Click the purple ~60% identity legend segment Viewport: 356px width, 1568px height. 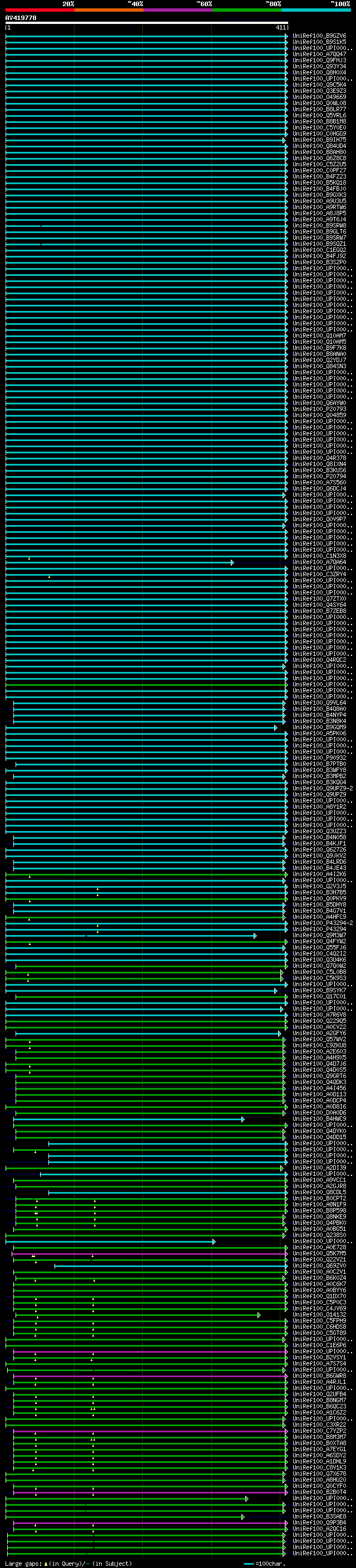click(177, 10)
